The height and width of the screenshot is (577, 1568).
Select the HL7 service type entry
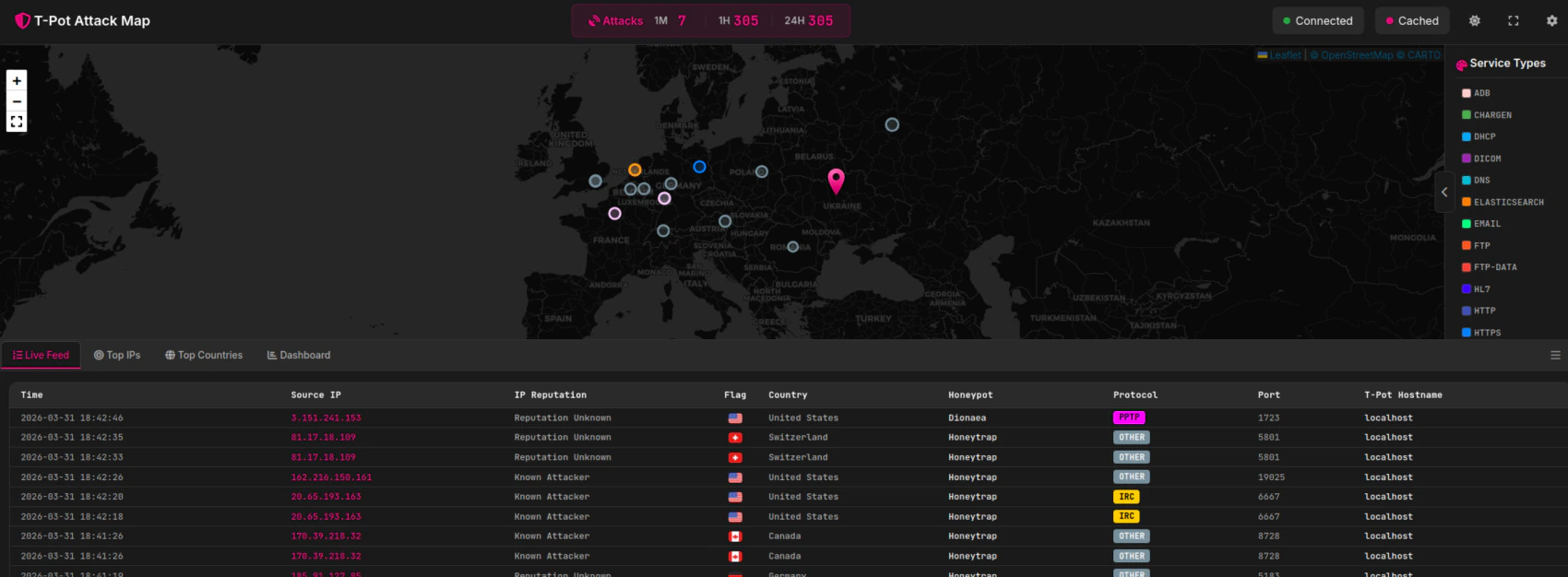1476,289
